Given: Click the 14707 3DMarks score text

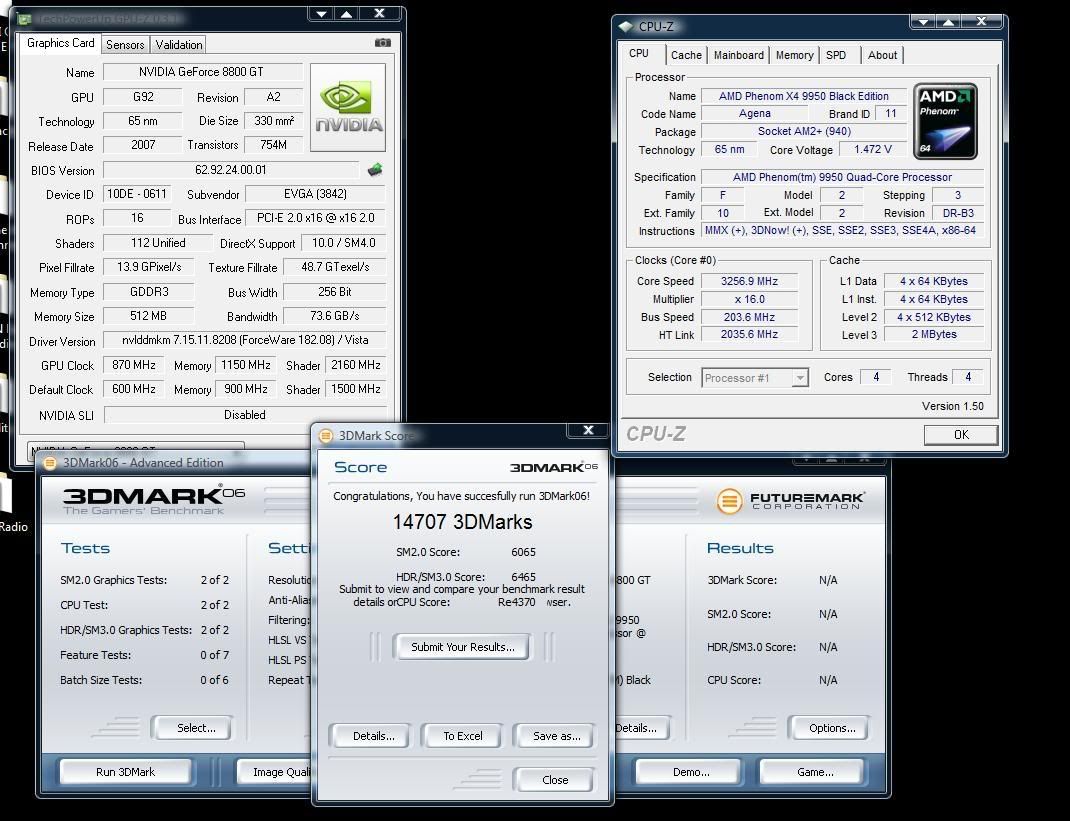Looking at the screenshot, I should tap(463, 522).
